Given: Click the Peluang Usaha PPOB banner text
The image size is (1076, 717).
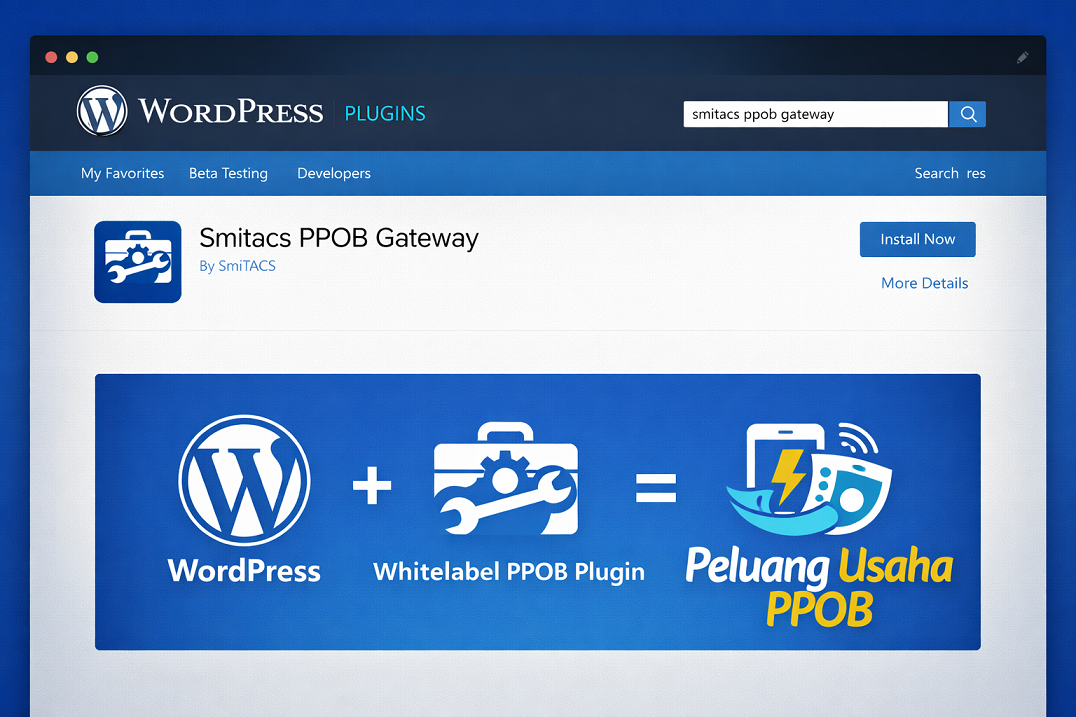Looking at the screenshot, I should (818, 585).
